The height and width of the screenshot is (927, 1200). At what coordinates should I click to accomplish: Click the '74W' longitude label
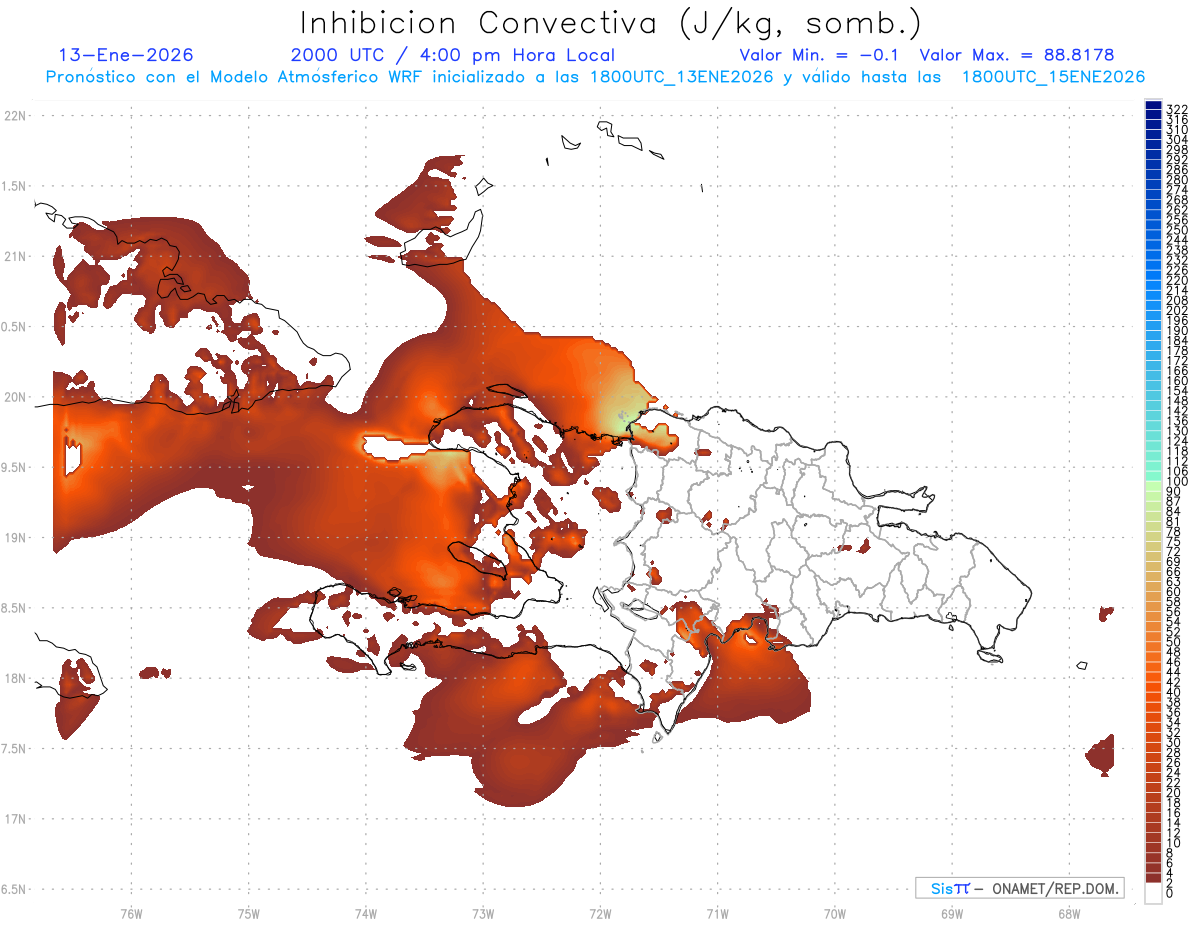click(365, 914)
